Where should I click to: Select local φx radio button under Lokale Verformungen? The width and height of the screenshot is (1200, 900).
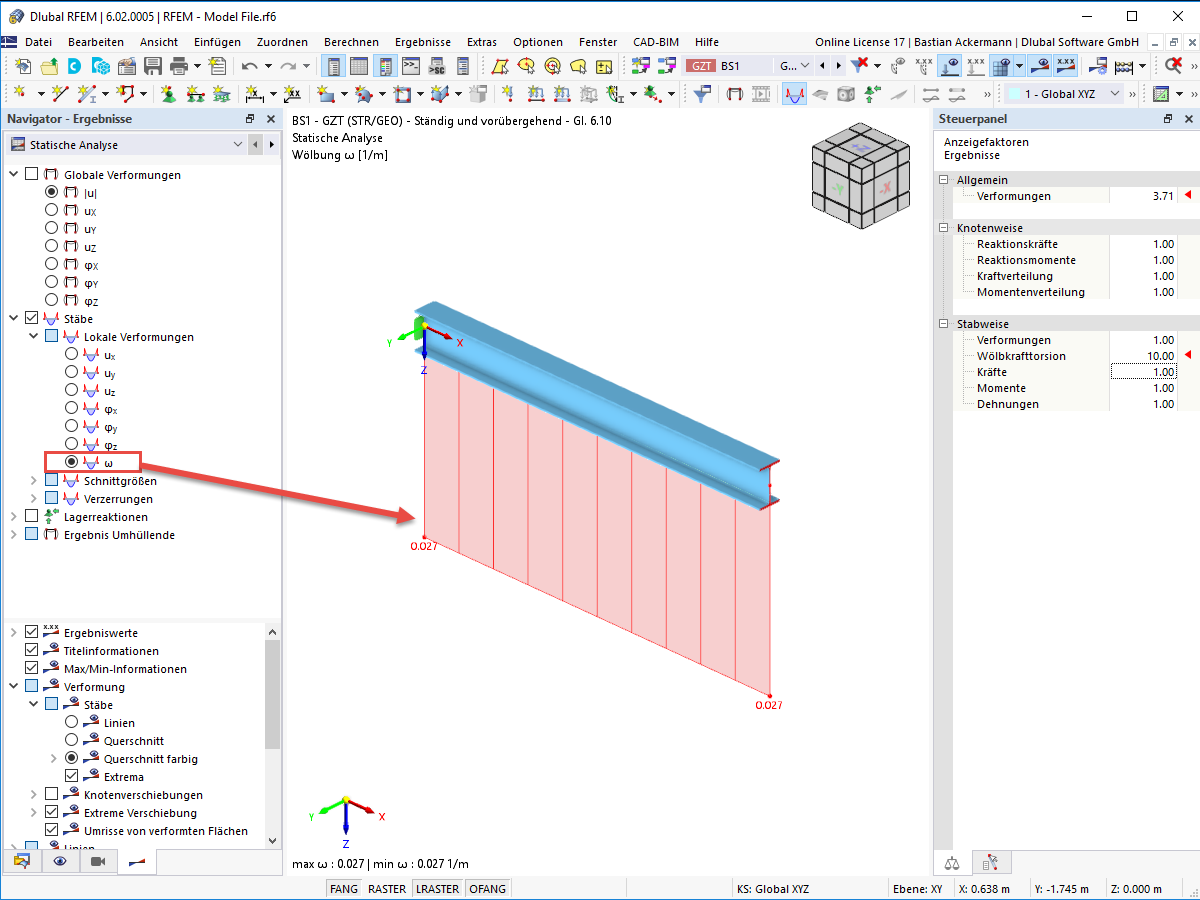point(71,408)
